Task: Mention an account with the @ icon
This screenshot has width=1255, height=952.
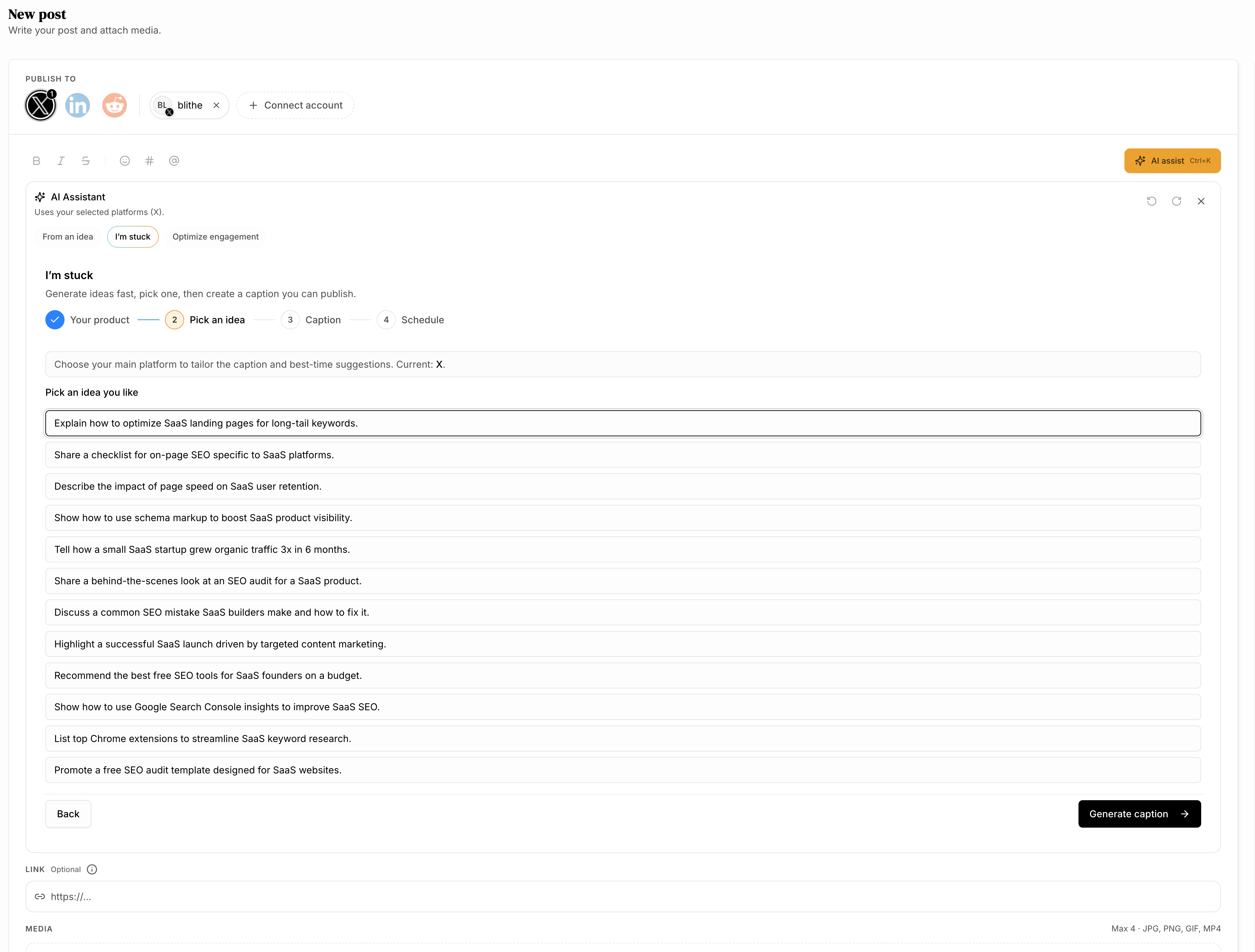Action: pos(174,161)
